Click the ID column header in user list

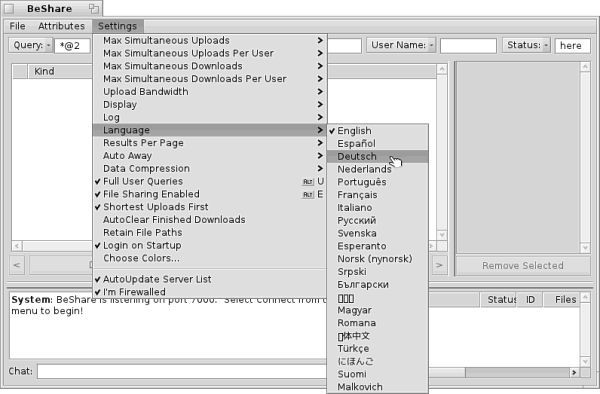point(530,300)
